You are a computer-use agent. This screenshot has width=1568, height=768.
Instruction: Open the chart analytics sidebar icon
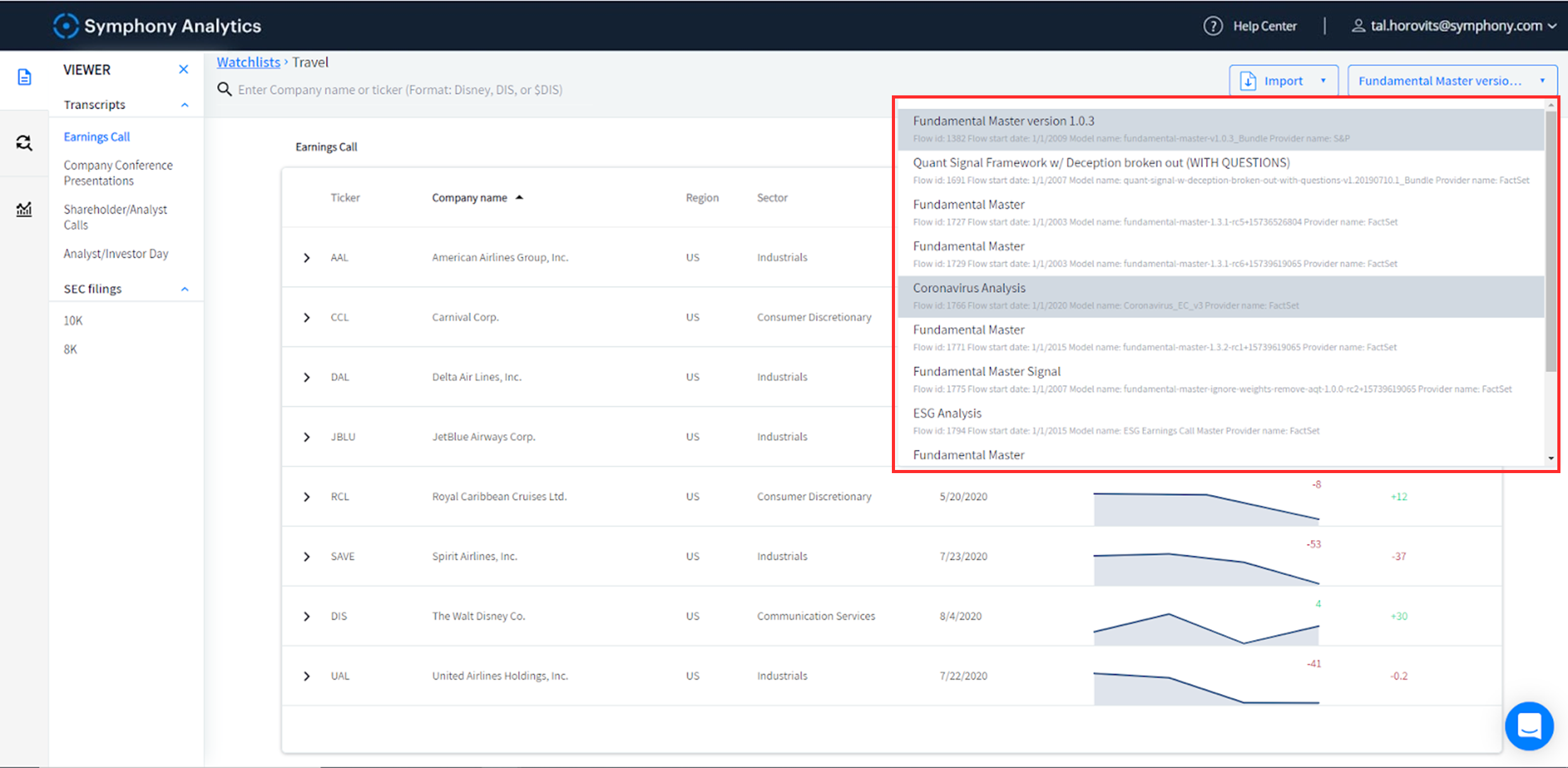[x=24, y=209]
